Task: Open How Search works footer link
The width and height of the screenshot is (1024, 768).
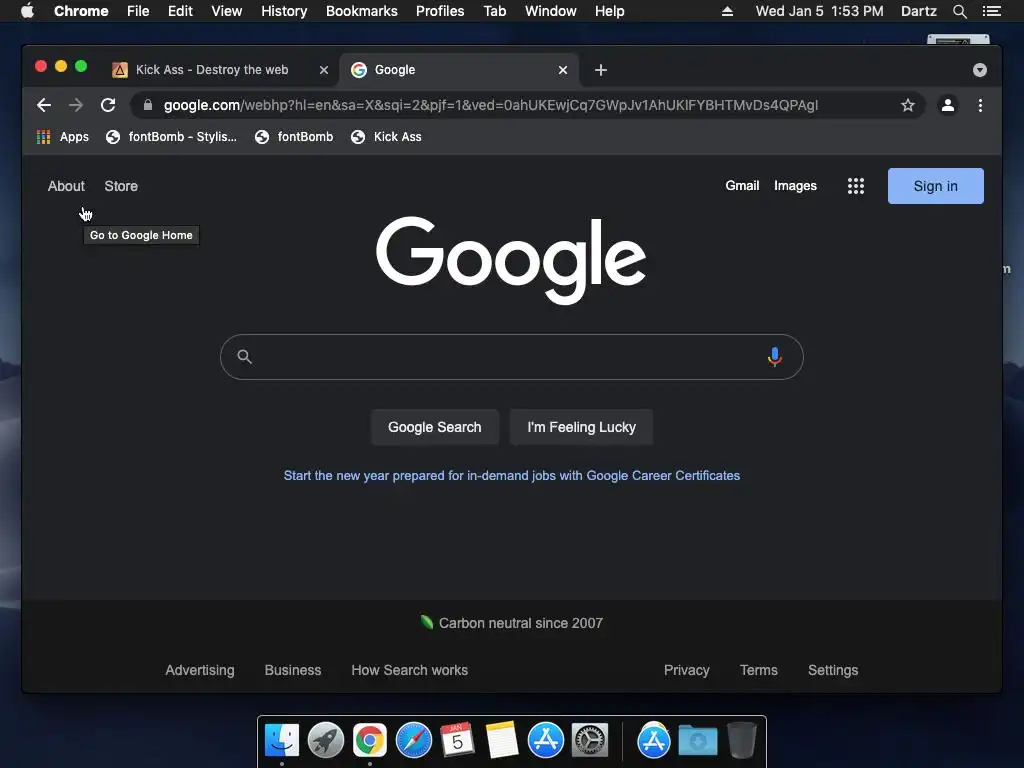Action: click(409, 671)
